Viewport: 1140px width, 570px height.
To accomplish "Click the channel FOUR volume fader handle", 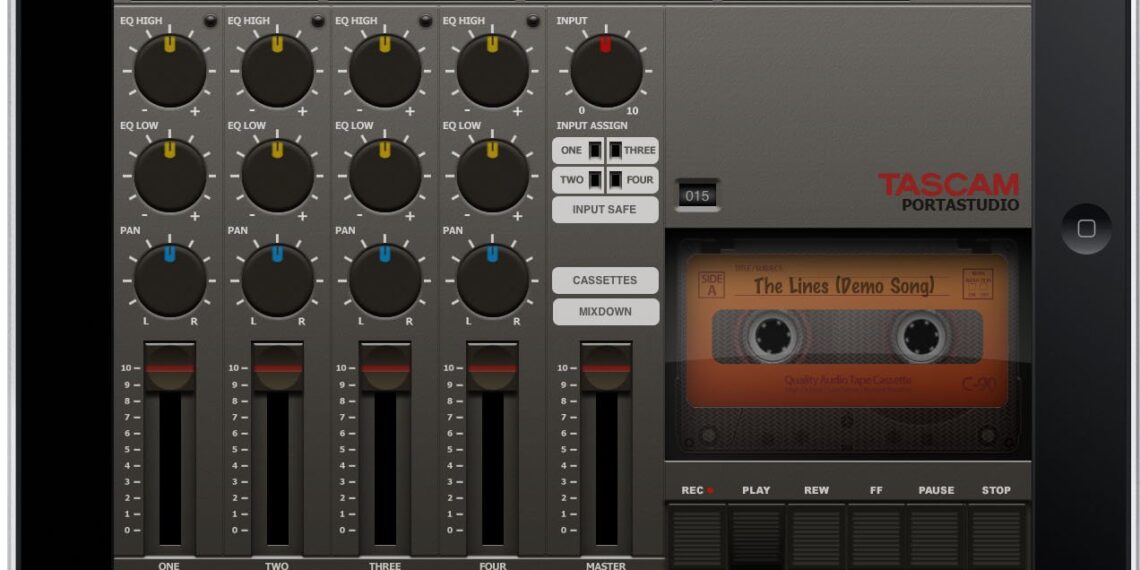I will point(493,367).
